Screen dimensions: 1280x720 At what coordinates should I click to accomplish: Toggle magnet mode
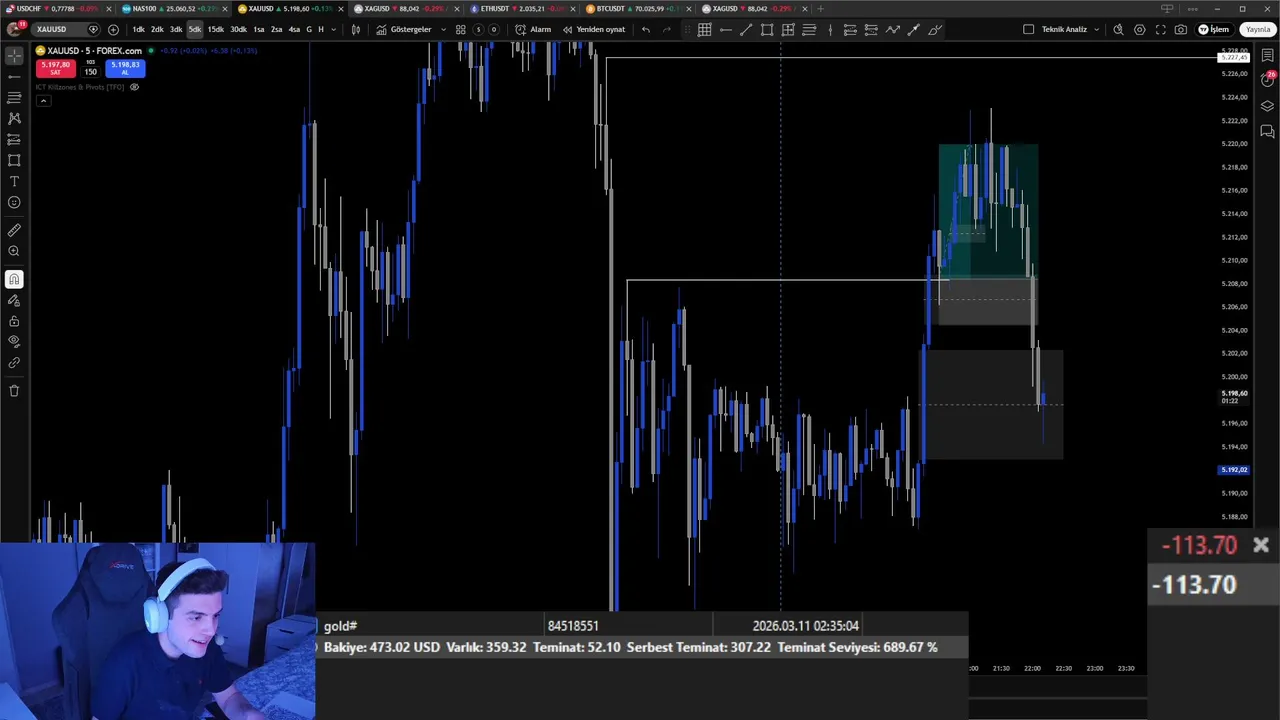point(14,279)
